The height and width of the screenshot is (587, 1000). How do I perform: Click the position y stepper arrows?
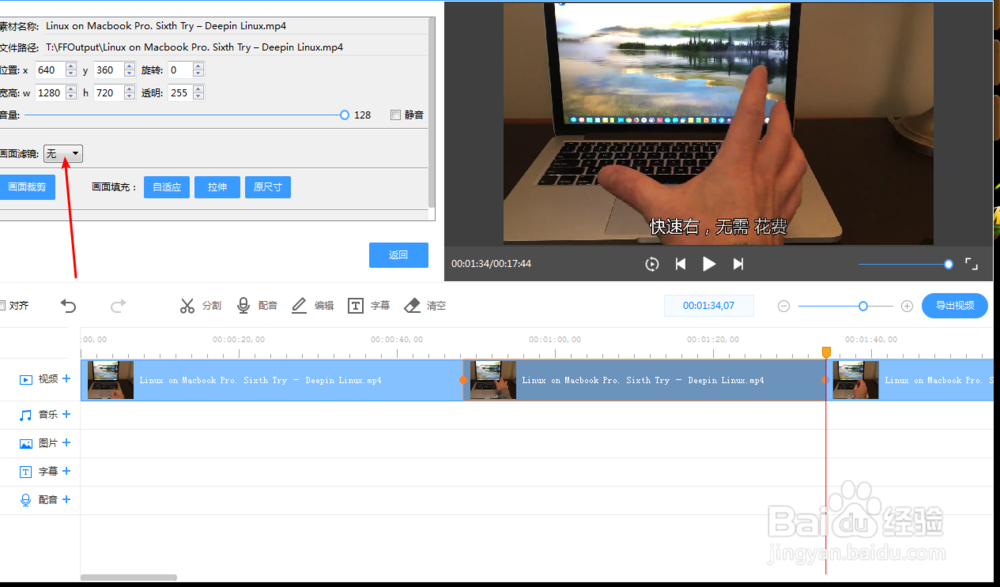tap(129, 70)
